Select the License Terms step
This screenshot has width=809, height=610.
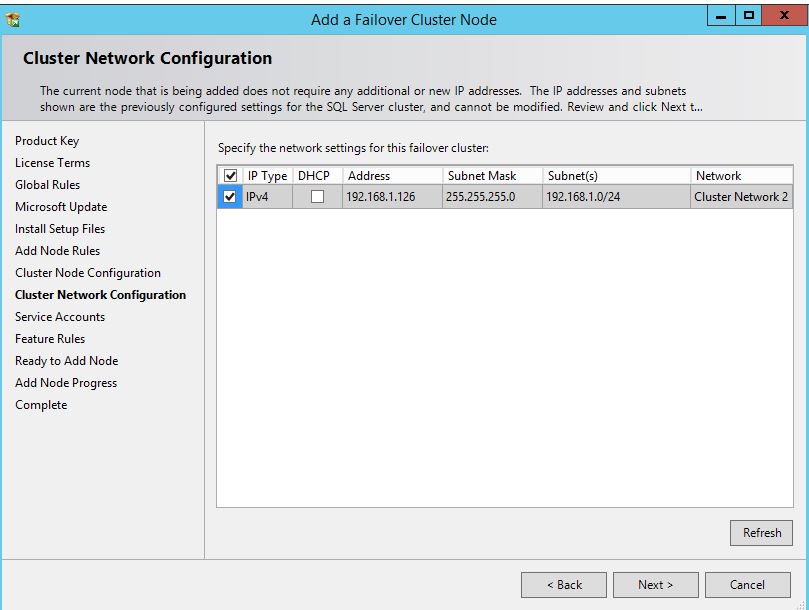click(x=52, y=163)
